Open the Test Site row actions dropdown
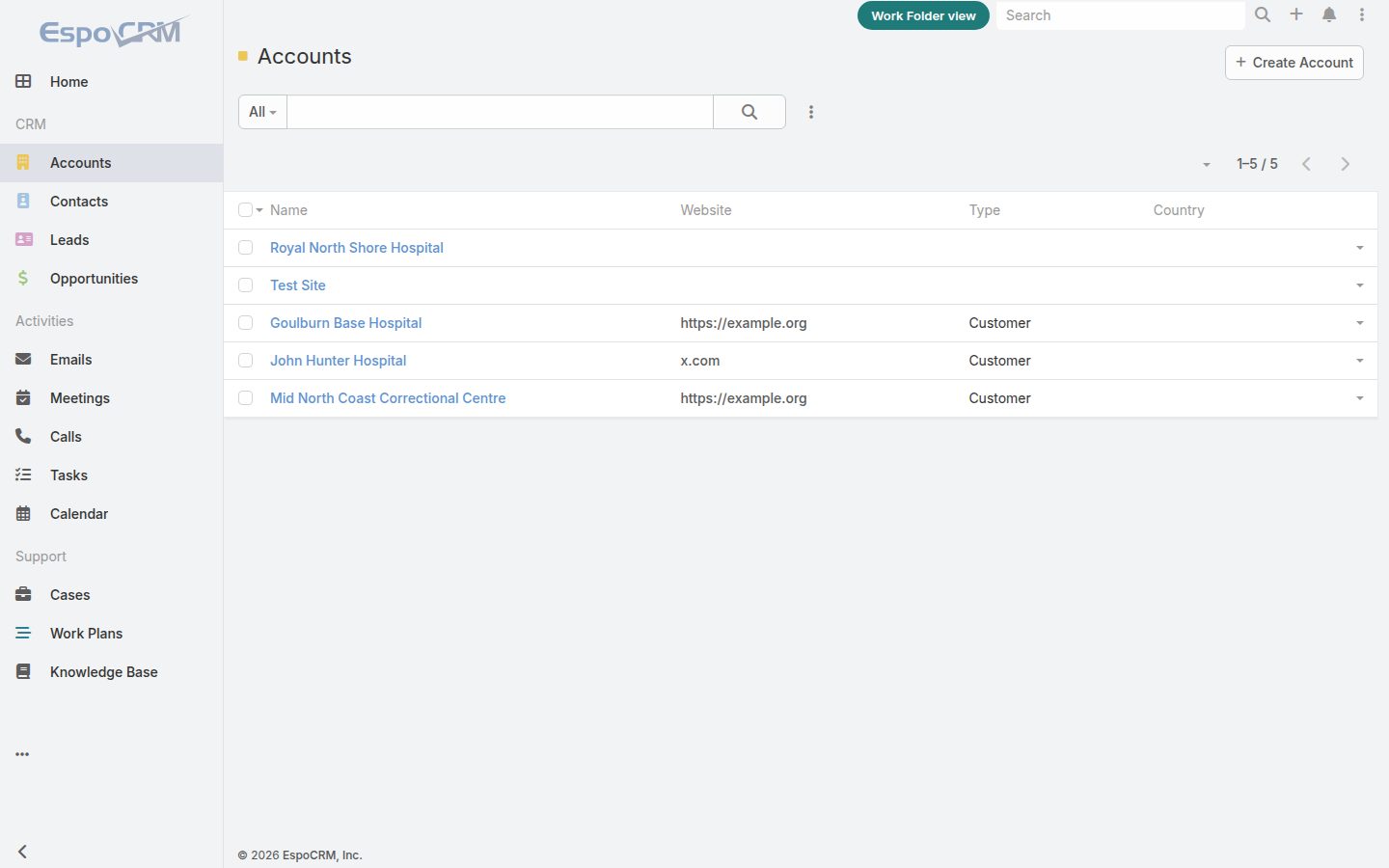The width and height of the screenshot is (1389, 868). (1359, 285)
